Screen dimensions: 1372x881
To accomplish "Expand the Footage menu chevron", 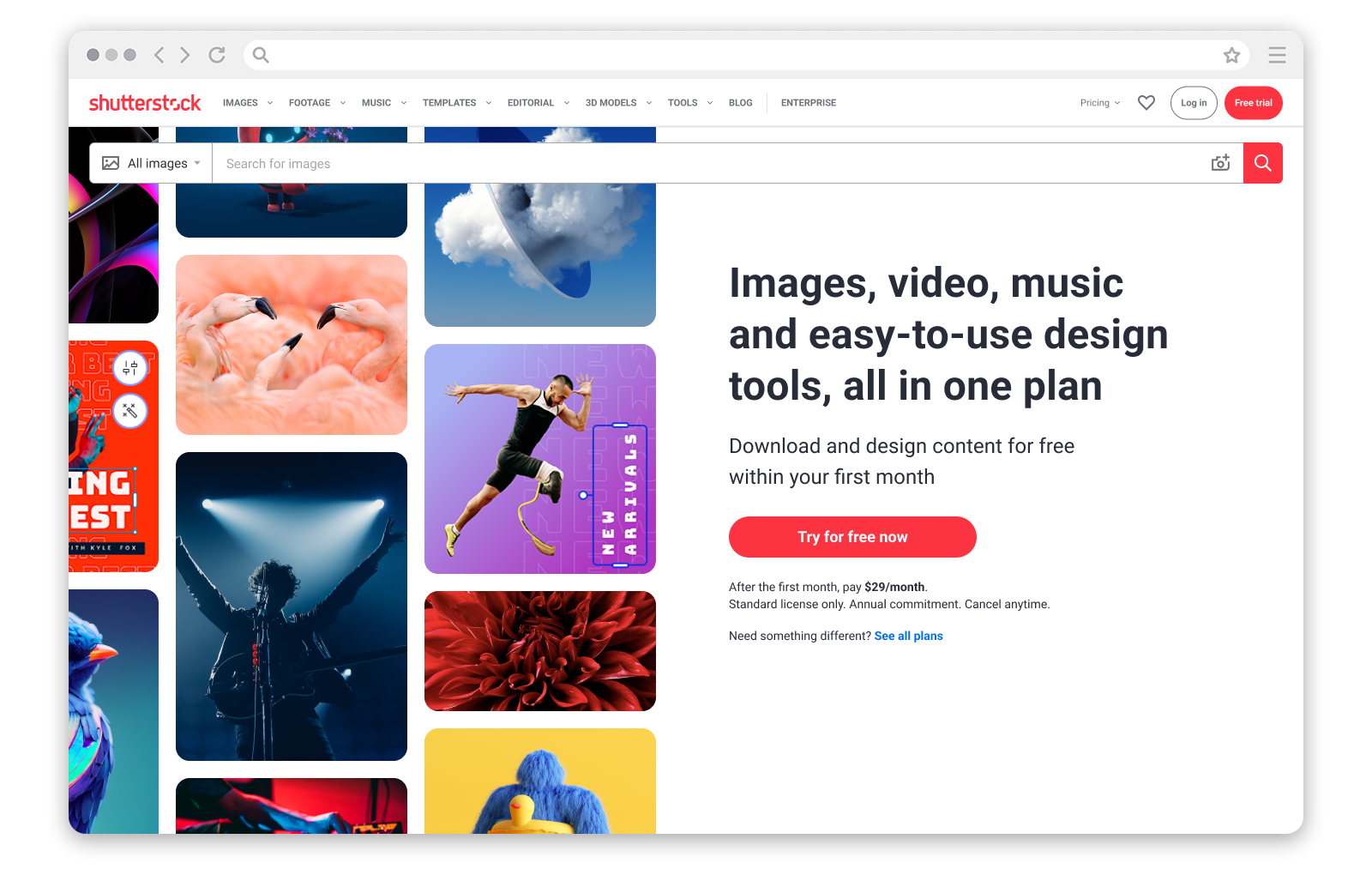I will (343, 103).
